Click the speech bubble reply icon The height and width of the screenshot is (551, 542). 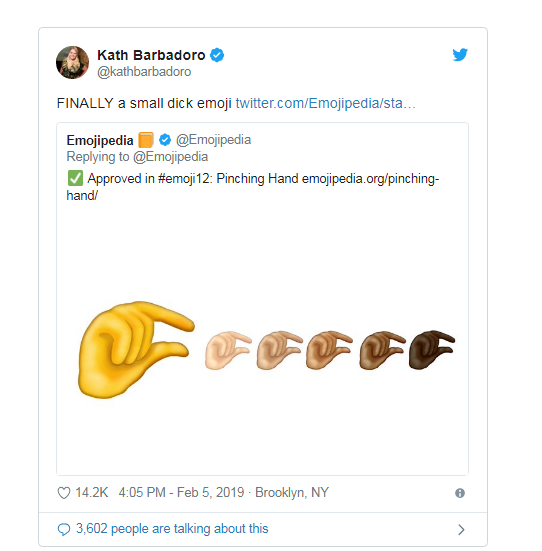[64, 529]
